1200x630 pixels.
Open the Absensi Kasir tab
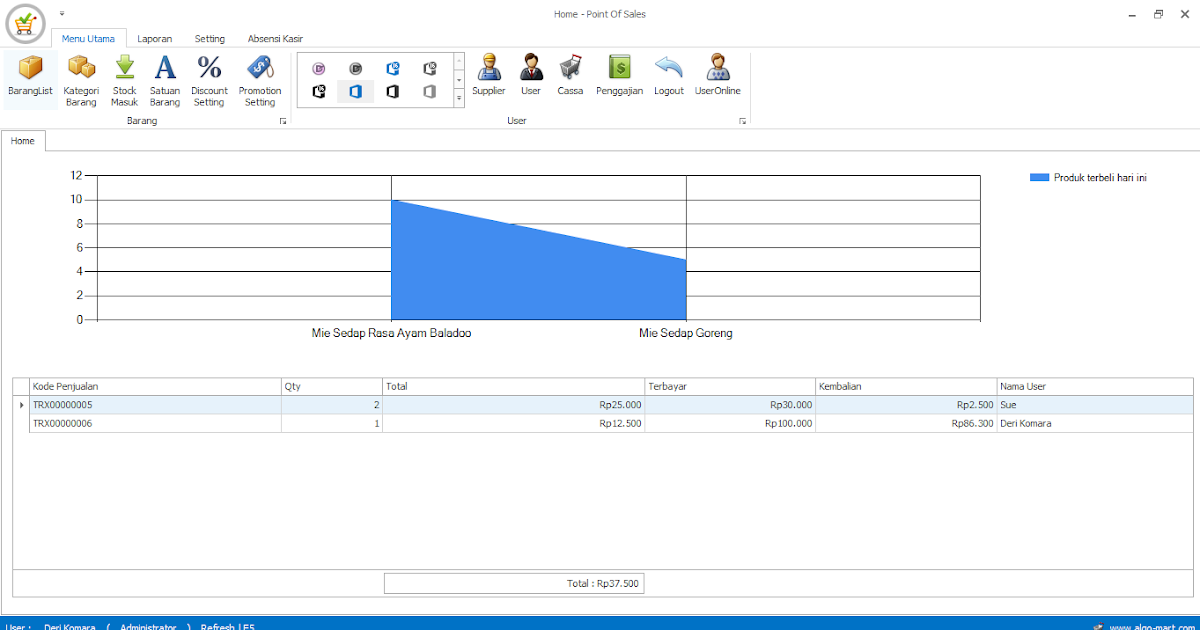coord(274,39)
